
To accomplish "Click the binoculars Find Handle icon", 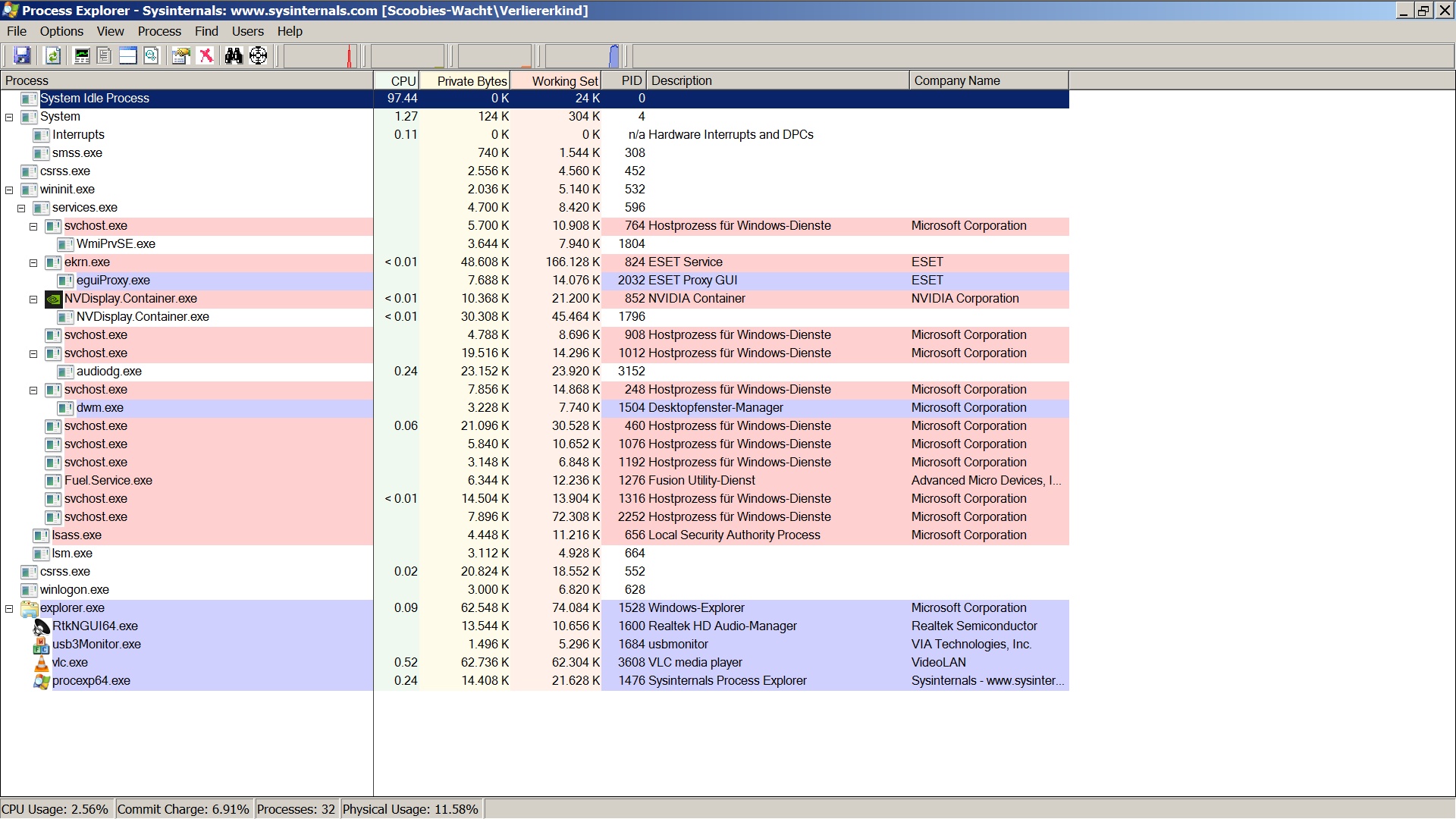I will [234, 55].
